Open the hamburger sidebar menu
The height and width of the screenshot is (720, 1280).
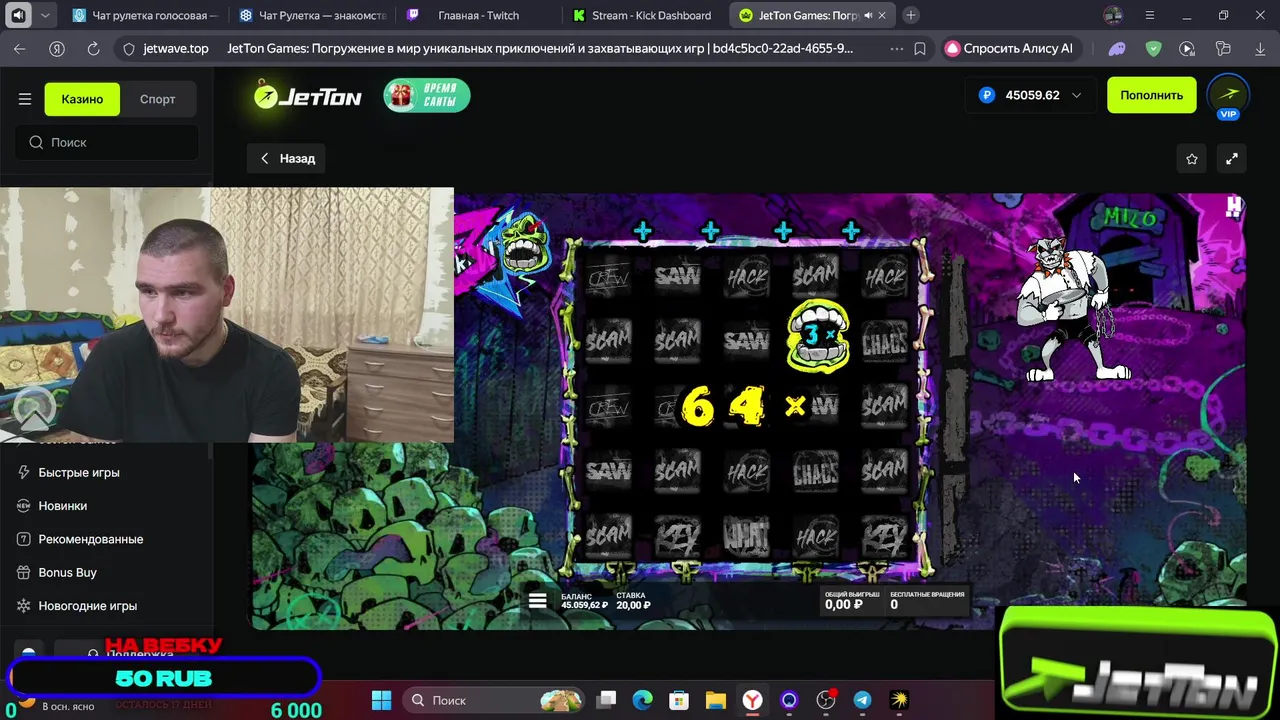(x=25, y=99)
